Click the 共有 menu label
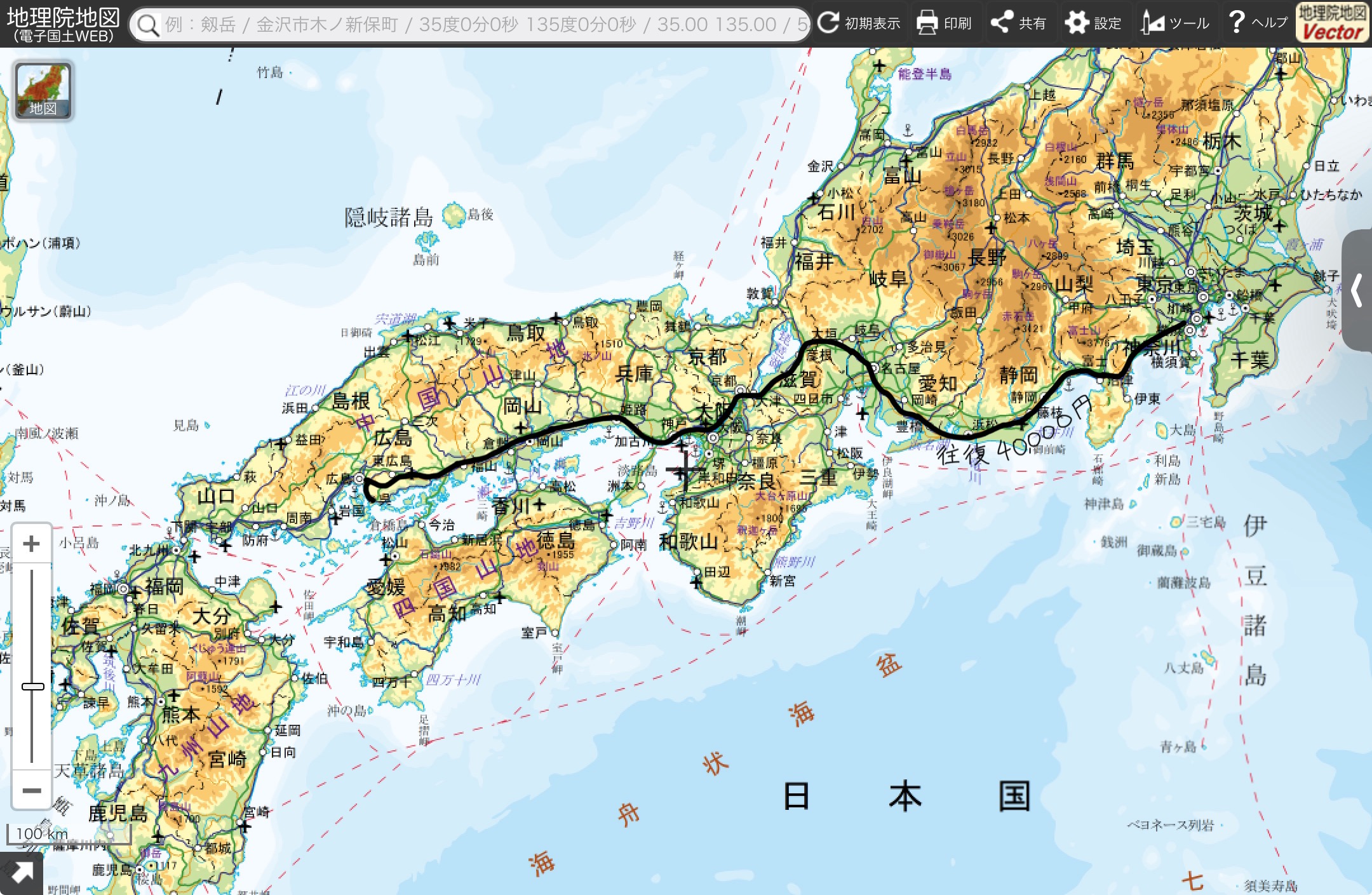Screen dimensions: 1372x895 1032,24
